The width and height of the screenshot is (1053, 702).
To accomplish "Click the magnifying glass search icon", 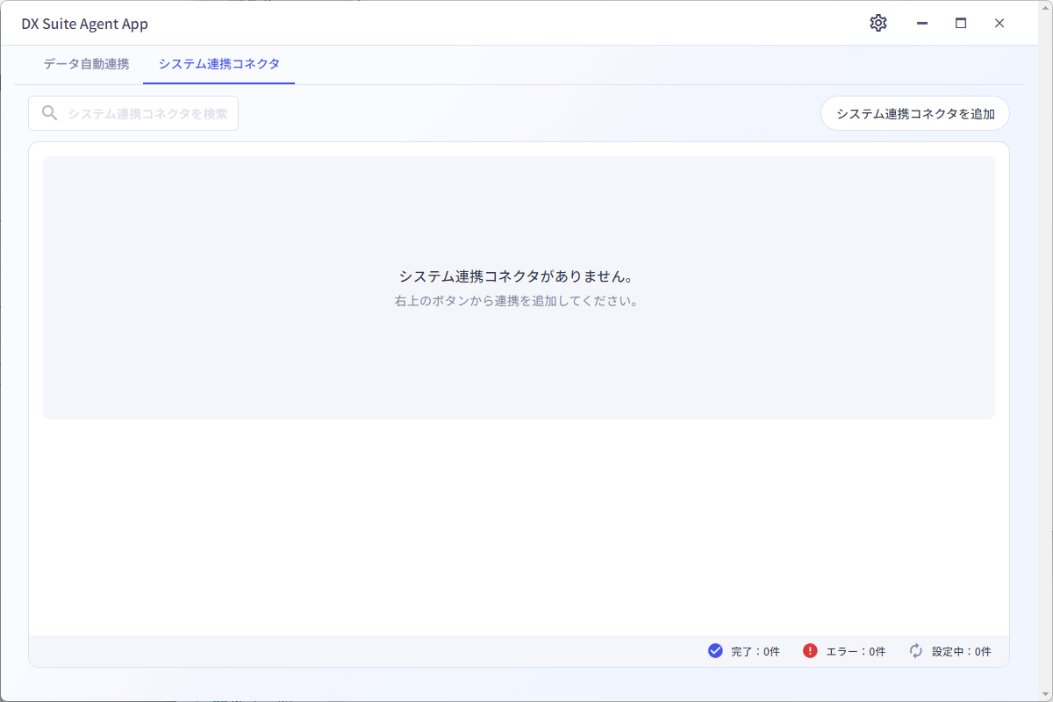I will pos(49,113).
